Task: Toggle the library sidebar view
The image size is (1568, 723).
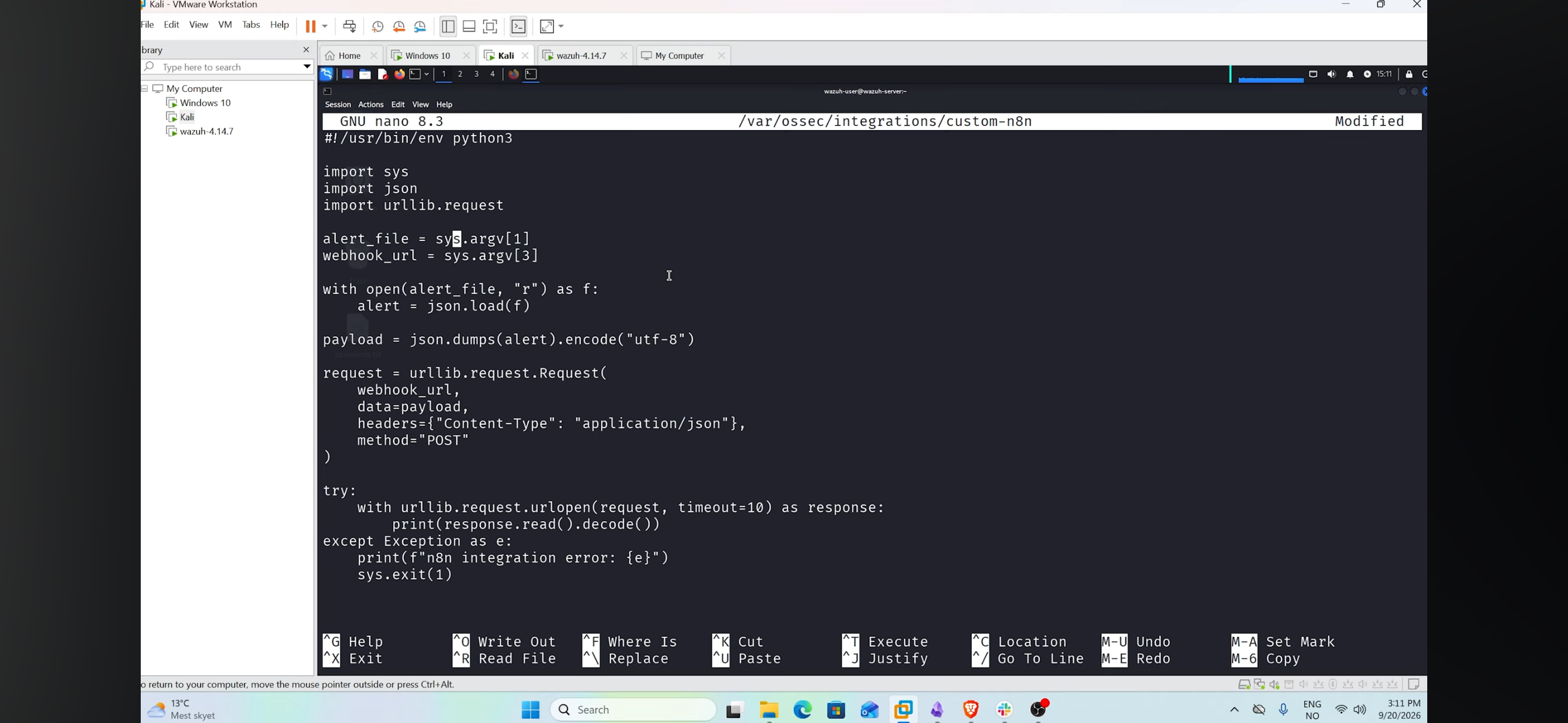Action: tap(448, 26)
